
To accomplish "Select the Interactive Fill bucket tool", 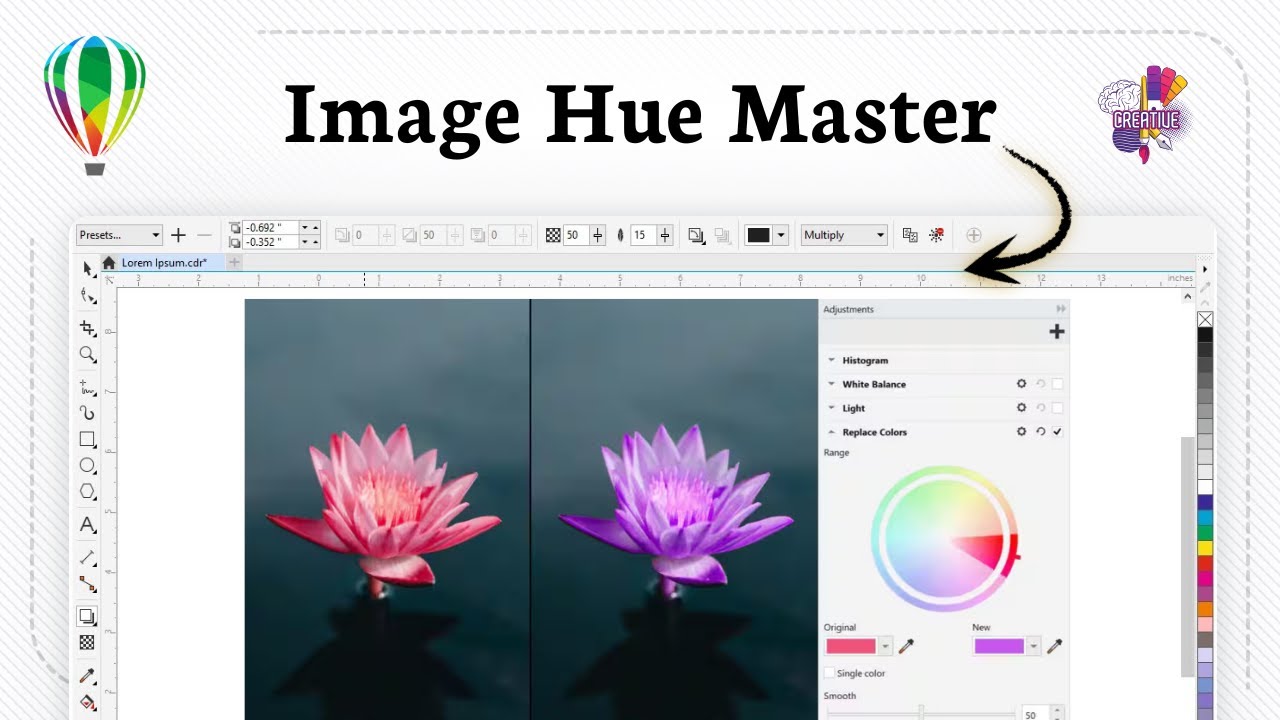I will (x=88, y=702).
